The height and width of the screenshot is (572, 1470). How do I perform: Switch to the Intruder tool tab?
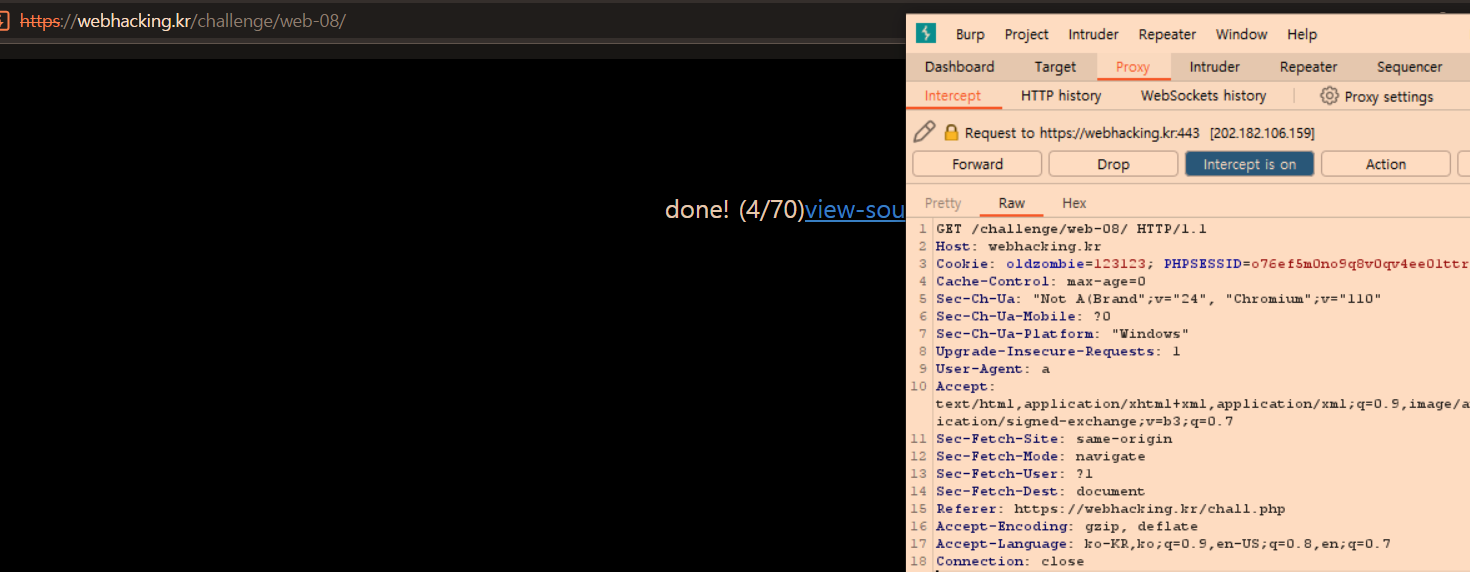pos(1215,67)
